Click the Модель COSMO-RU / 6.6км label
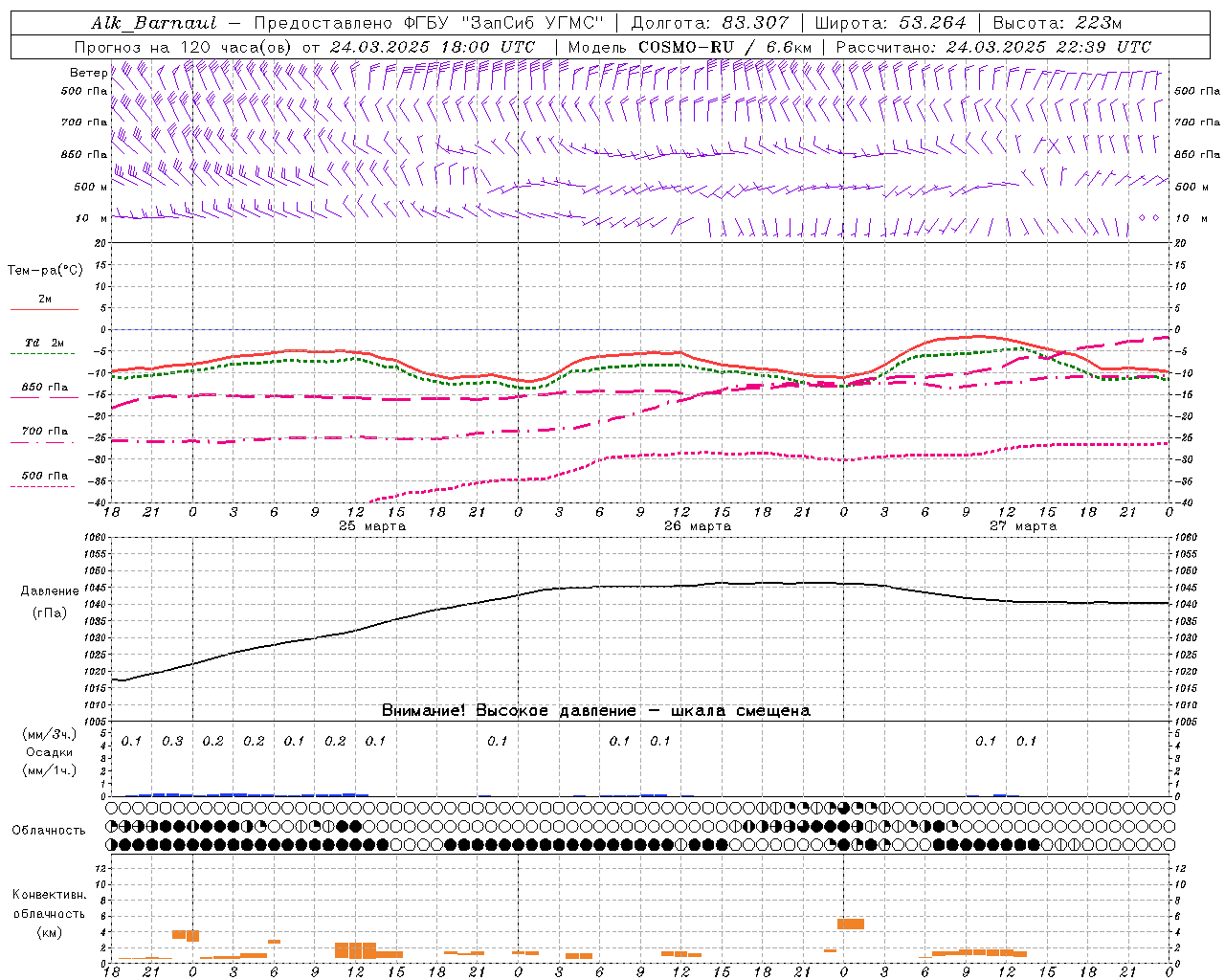The width and height of the screenshot is (1225, 980). click(x=689, y=47)
